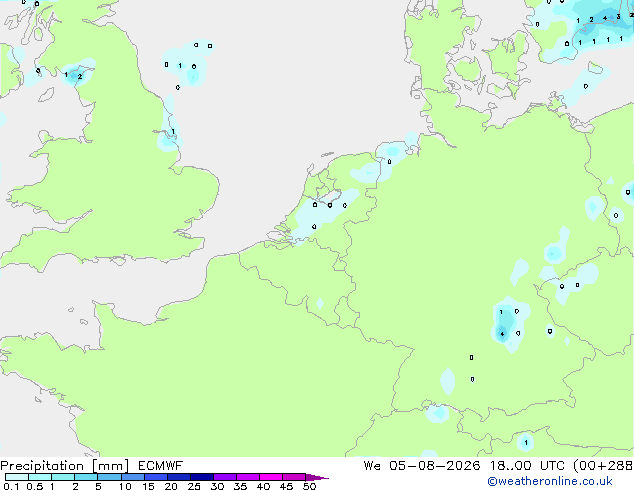Select the lightest 0.1–0.5 mm legend swatch
The image size is (634, 490).
(x=17, y=477)
